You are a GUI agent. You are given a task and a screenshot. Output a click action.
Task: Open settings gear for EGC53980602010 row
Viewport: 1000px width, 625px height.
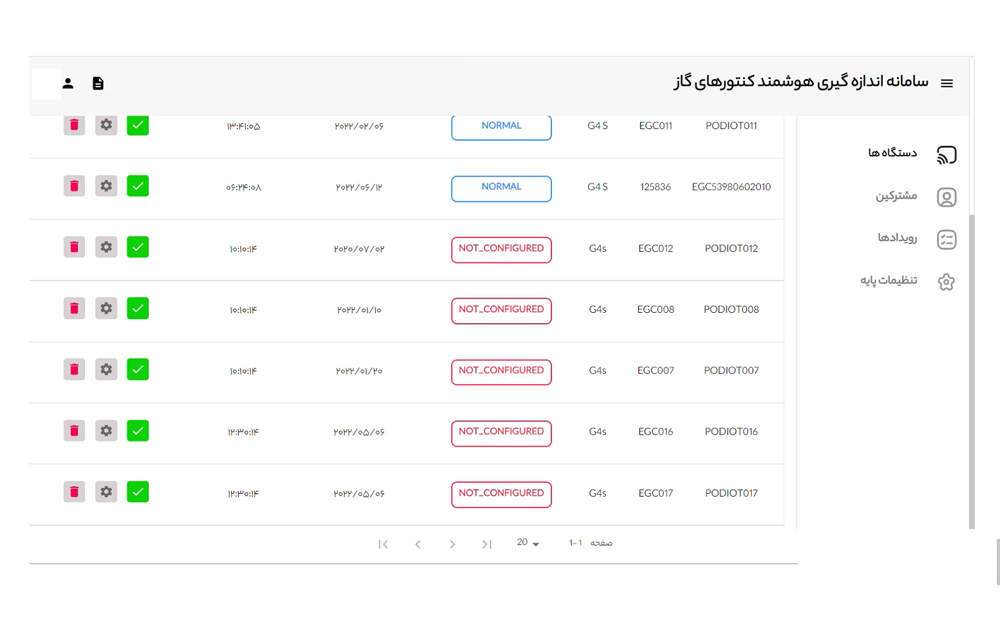tap(106, 186)
